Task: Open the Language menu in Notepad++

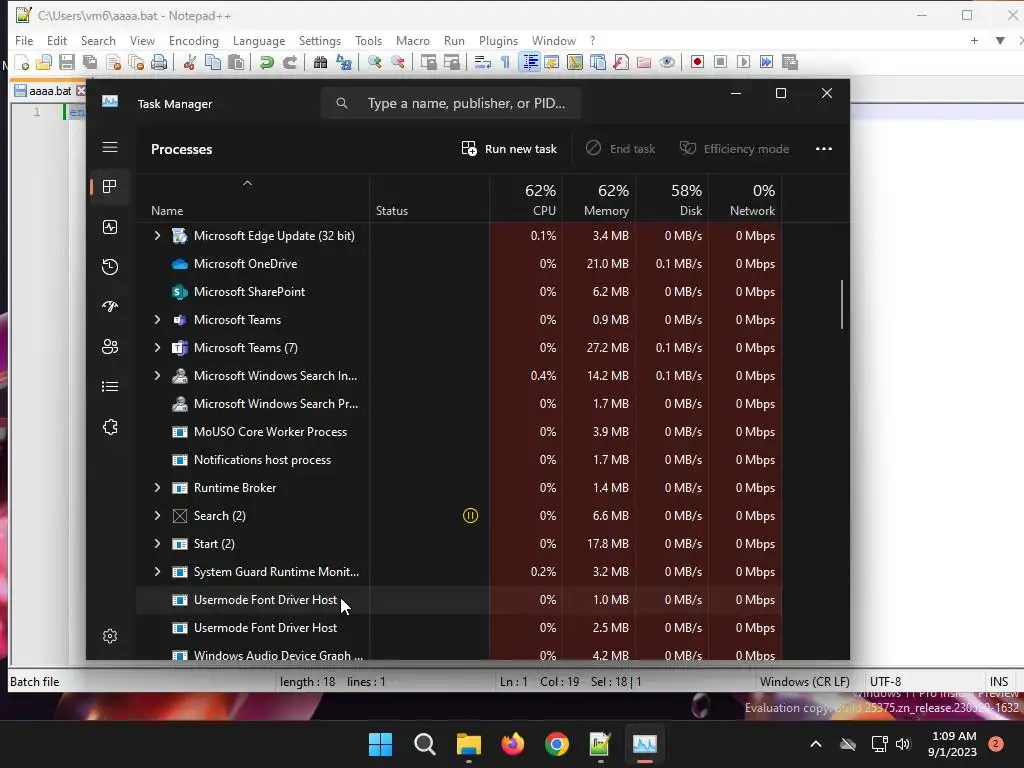Action: click(259, 40)
